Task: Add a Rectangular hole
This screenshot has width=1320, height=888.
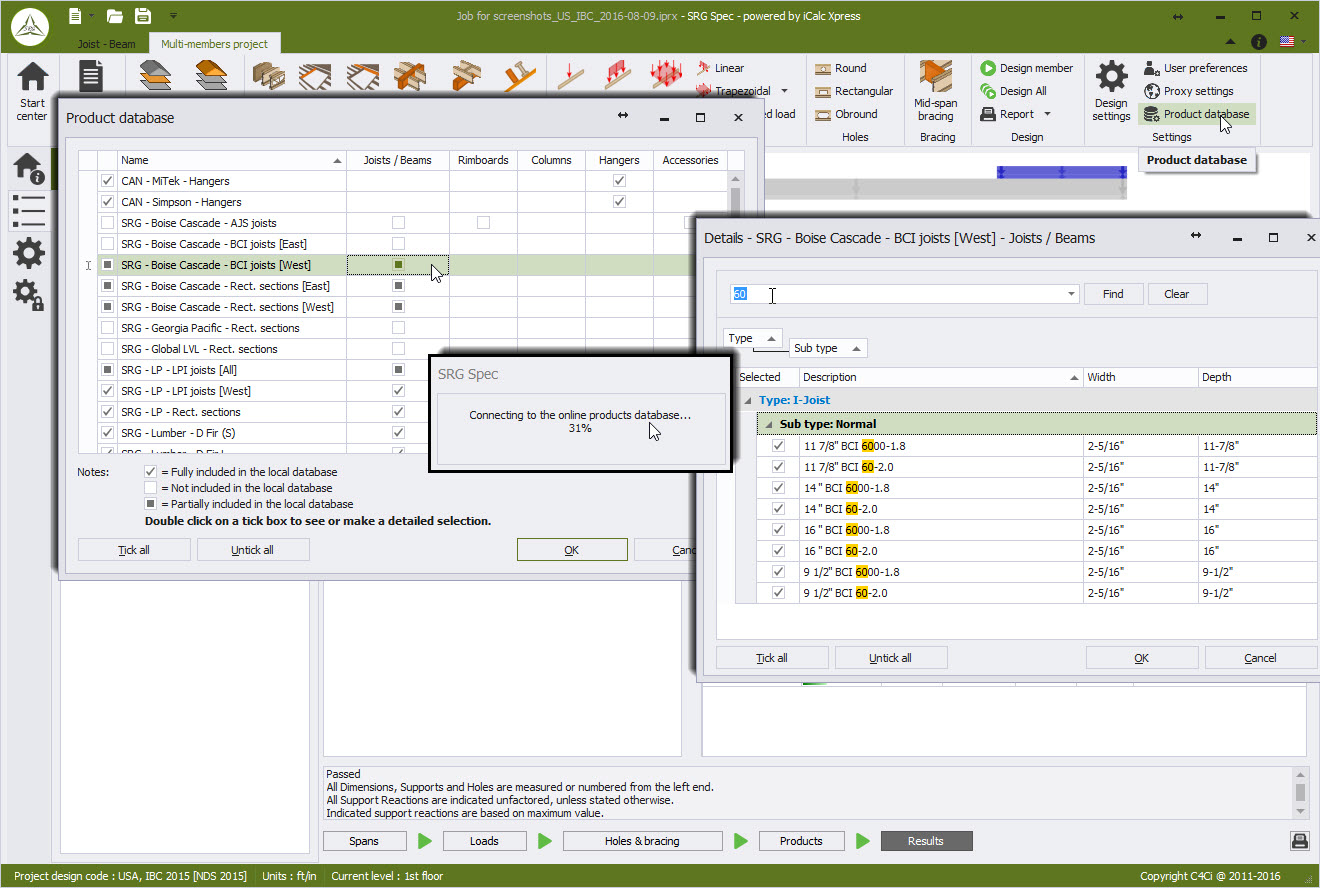Action: (x=854, y=91)
